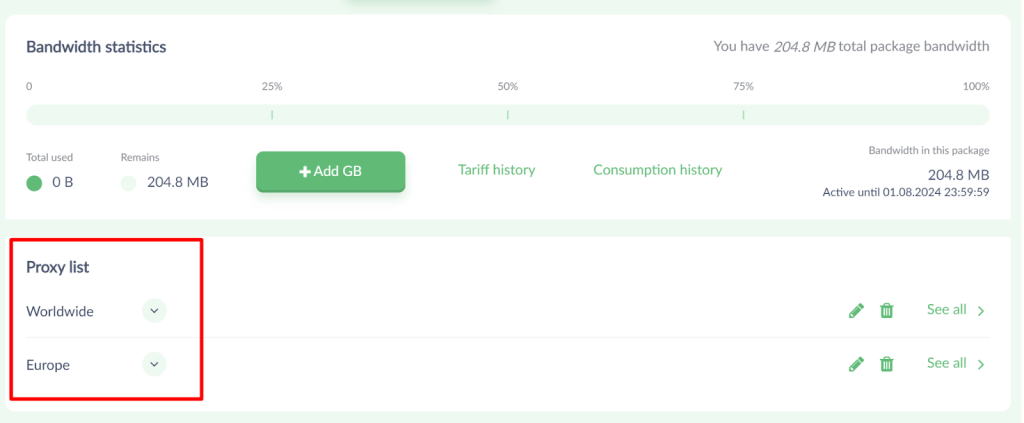See all Worldwide proxies
Viewport: 1024px width, 423px height.
(x=946, y=309)
